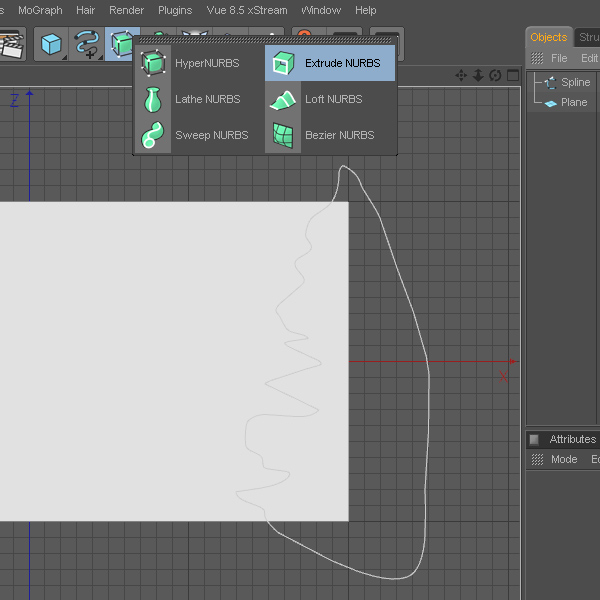Click the Attributes panel grip icon
Viewport: 600px width, 600px height.
click(537, 459)
